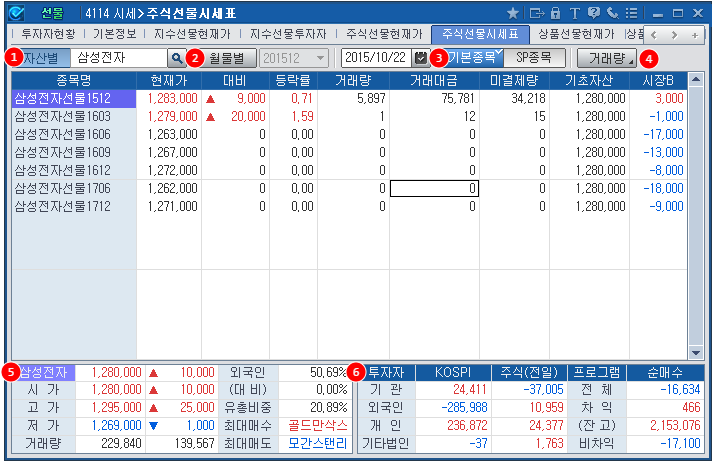Click the 현재가 column header
The height and width of the screenshot is (462, 713).
(169, 80)
